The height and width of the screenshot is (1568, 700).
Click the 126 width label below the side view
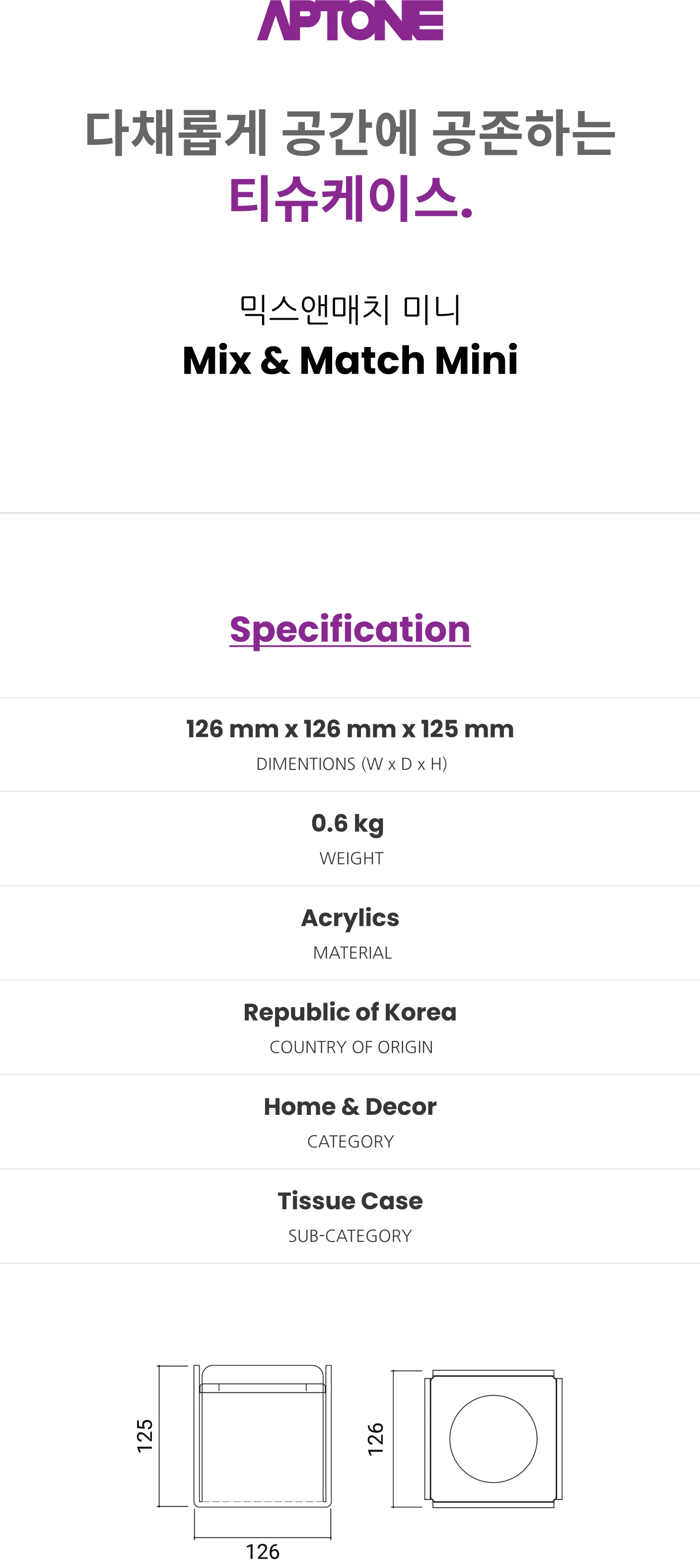click(262, 1552)
